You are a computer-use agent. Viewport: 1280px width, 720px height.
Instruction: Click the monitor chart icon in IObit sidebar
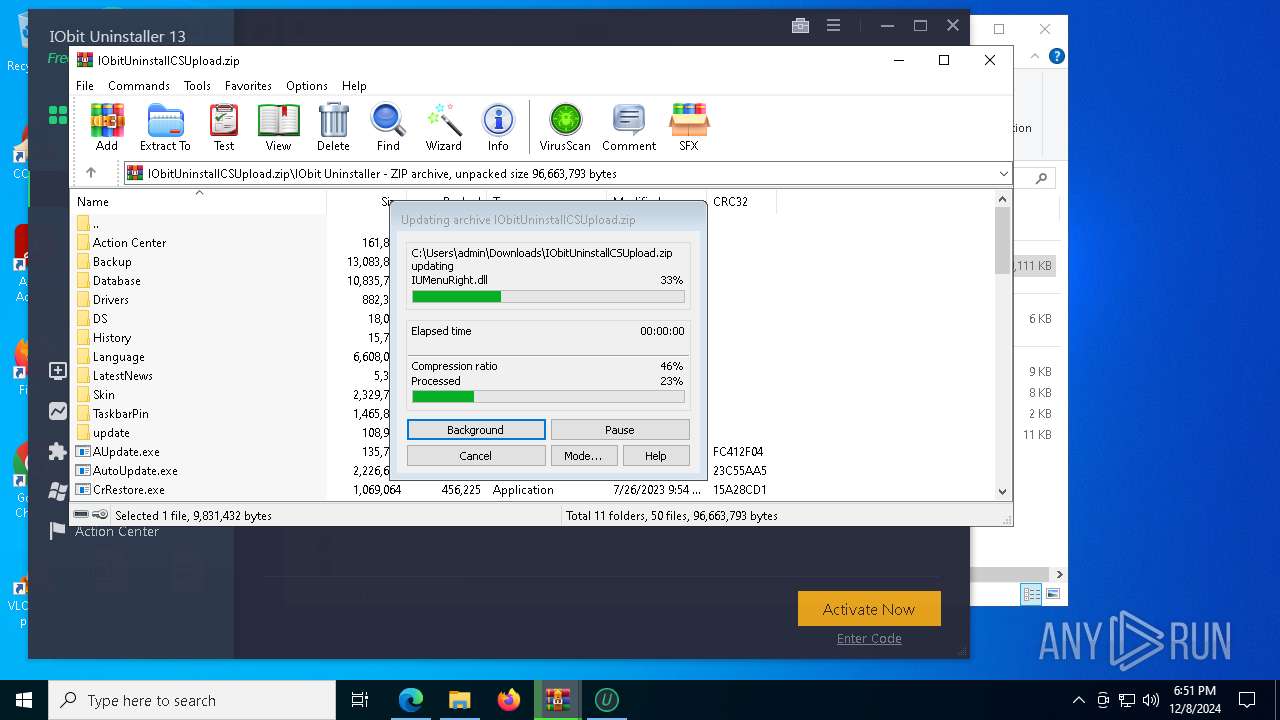(x=58, y=411)
